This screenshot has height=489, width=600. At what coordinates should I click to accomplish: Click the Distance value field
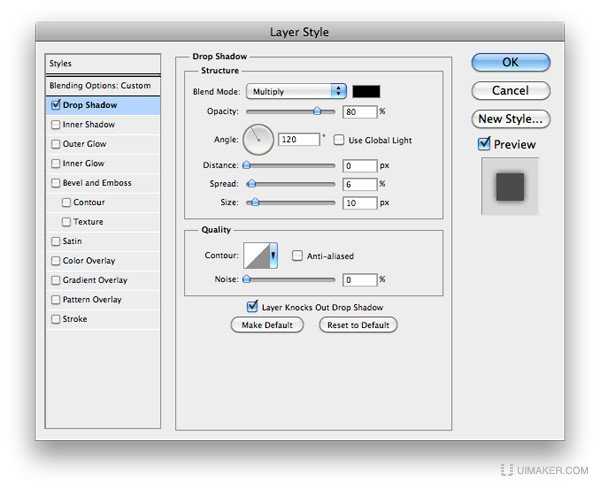pyautogui.click(x=360, y=166)
